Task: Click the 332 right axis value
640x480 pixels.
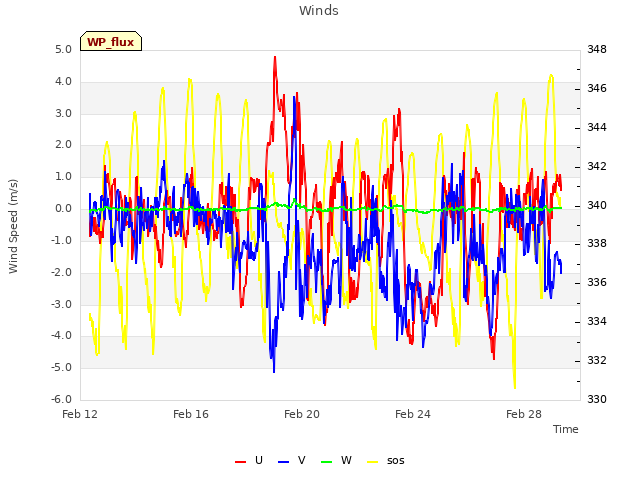Action: coord(597,360)
